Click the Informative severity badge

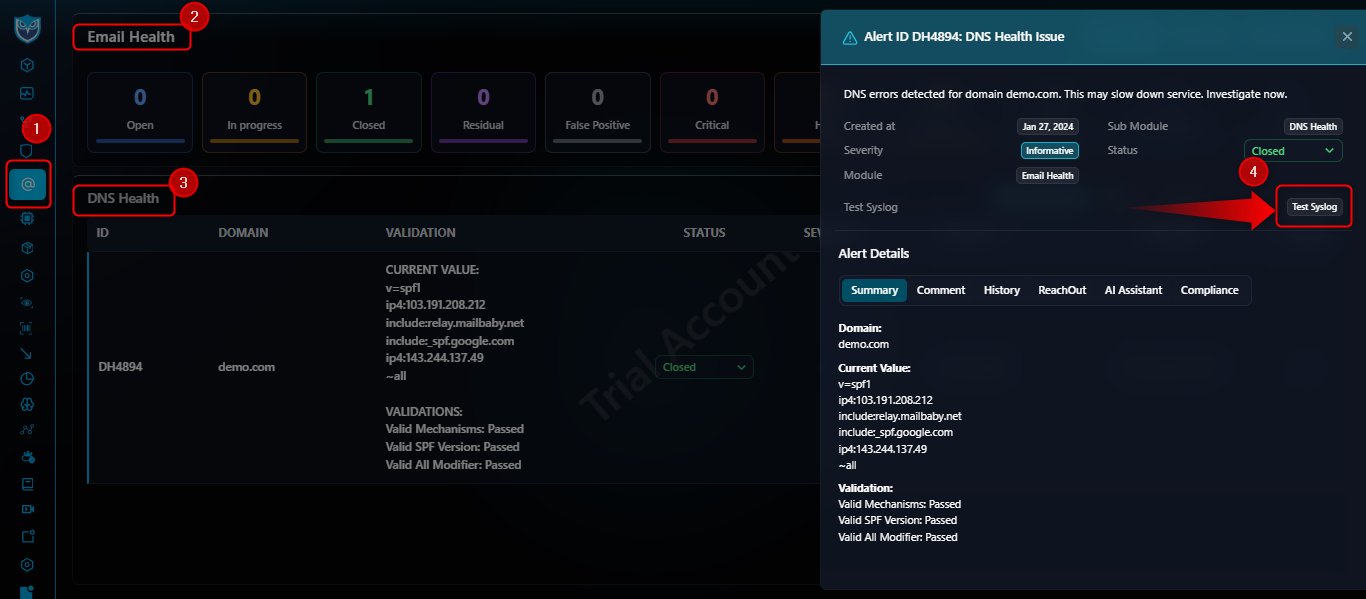point(1049,151)
